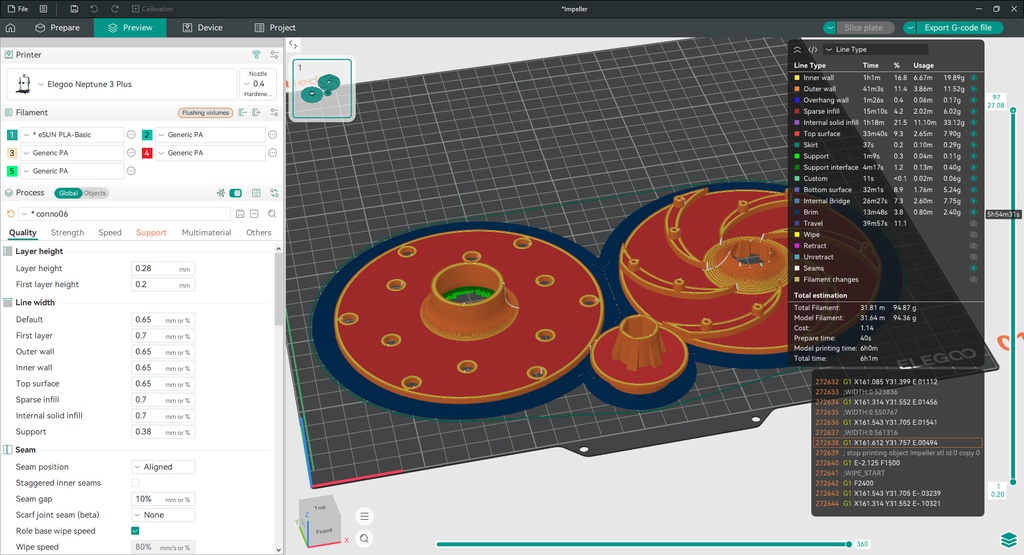Open the Strength settings tab
The height and width of the screenshot is (555, 1024).
pyautogui.click(x=67, y=232)
